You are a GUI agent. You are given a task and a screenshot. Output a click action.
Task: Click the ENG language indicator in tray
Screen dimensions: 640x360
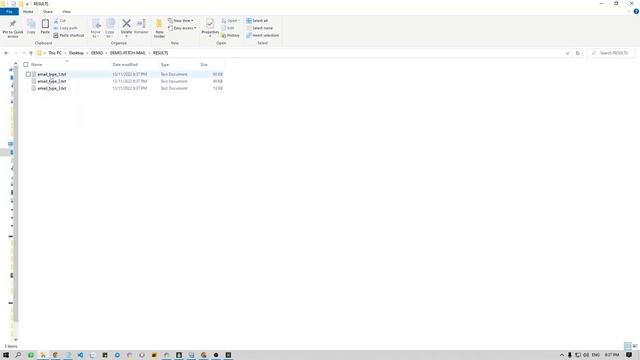tap(596, 355)
